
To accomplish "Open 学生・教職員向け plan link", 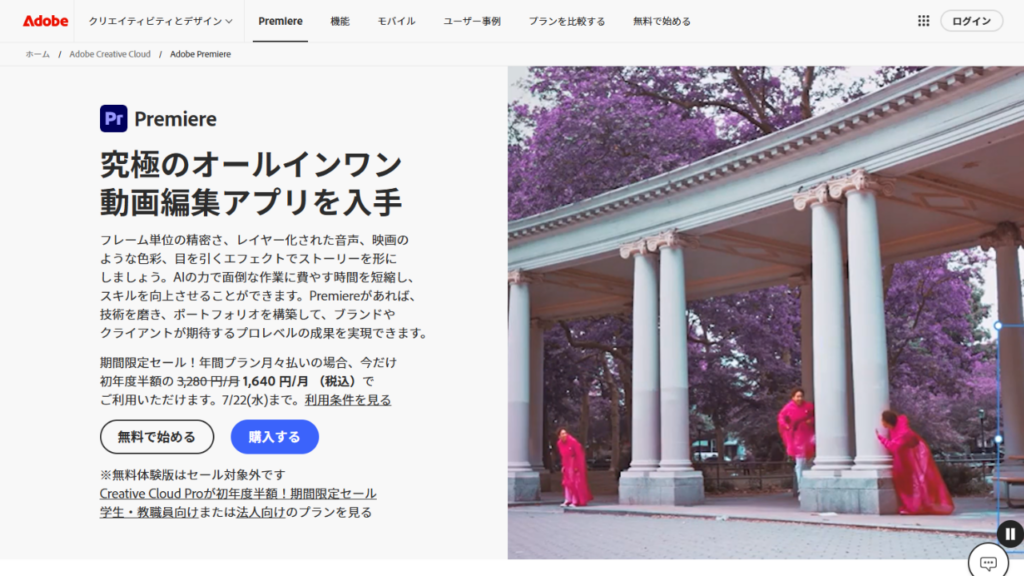I will coord(149,512).
